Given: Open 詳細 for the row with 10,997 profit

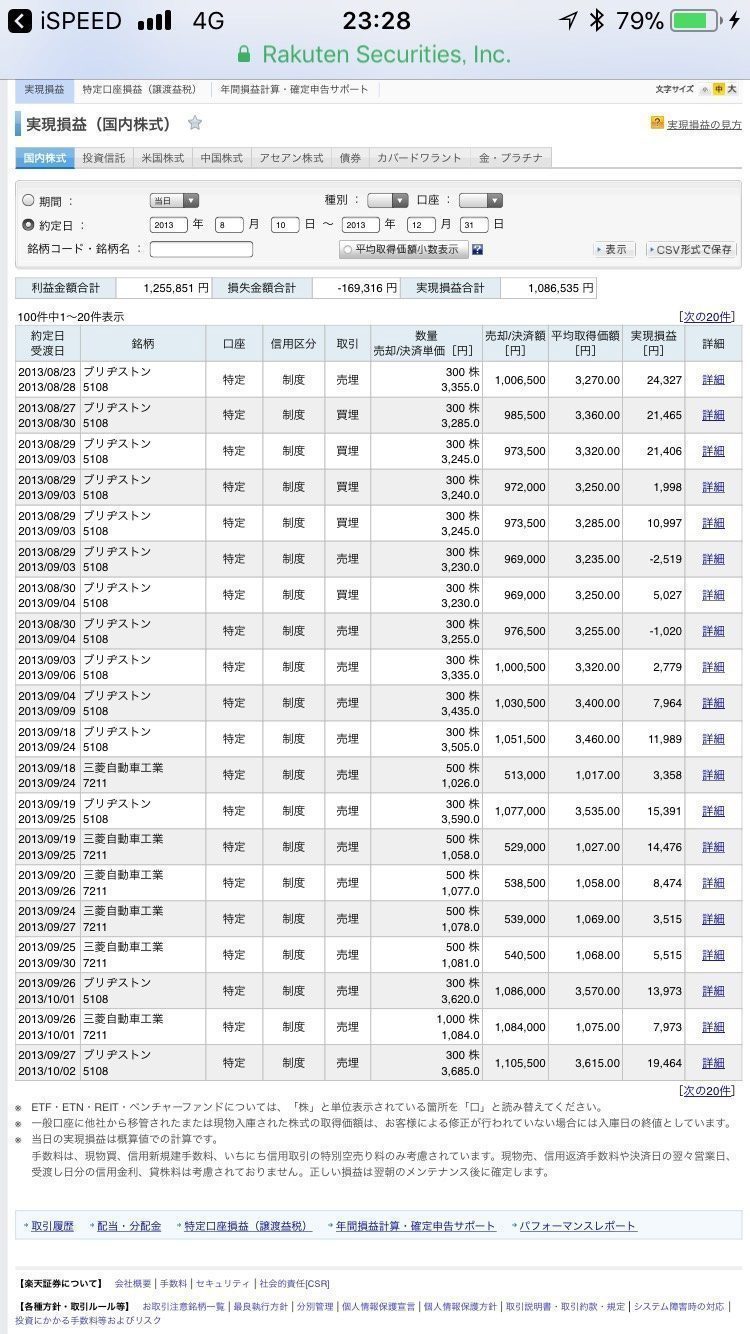Looking at the screenshot, I should (713, 523).
